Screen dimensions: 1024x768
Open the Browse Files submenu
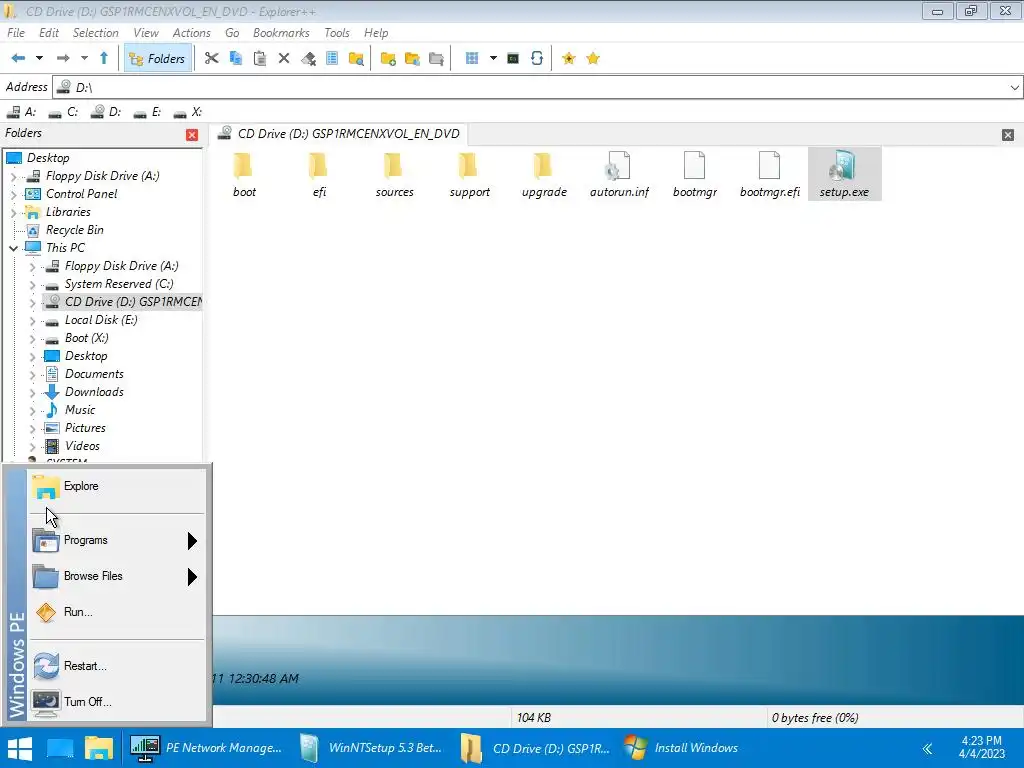pos(116,576)
